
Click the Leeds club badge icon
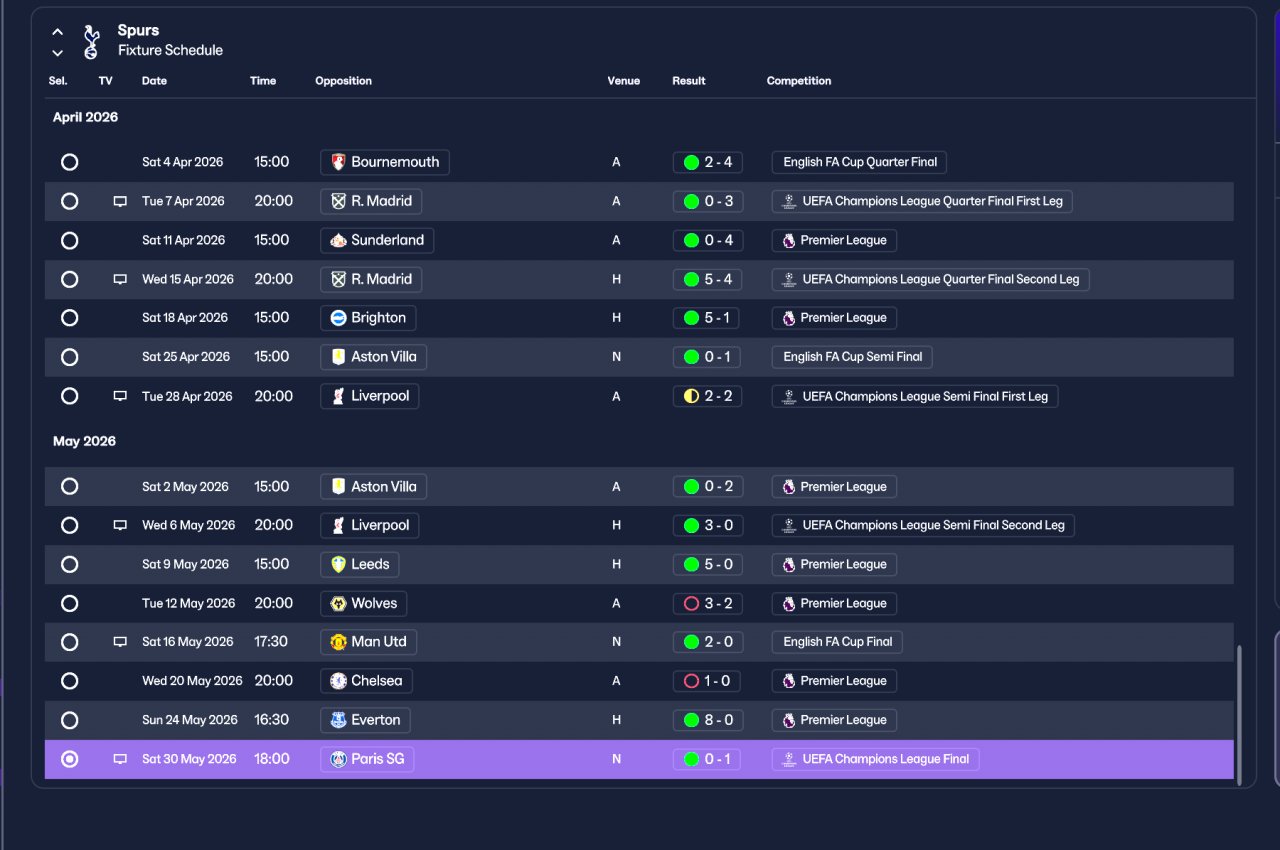point(338,564)
